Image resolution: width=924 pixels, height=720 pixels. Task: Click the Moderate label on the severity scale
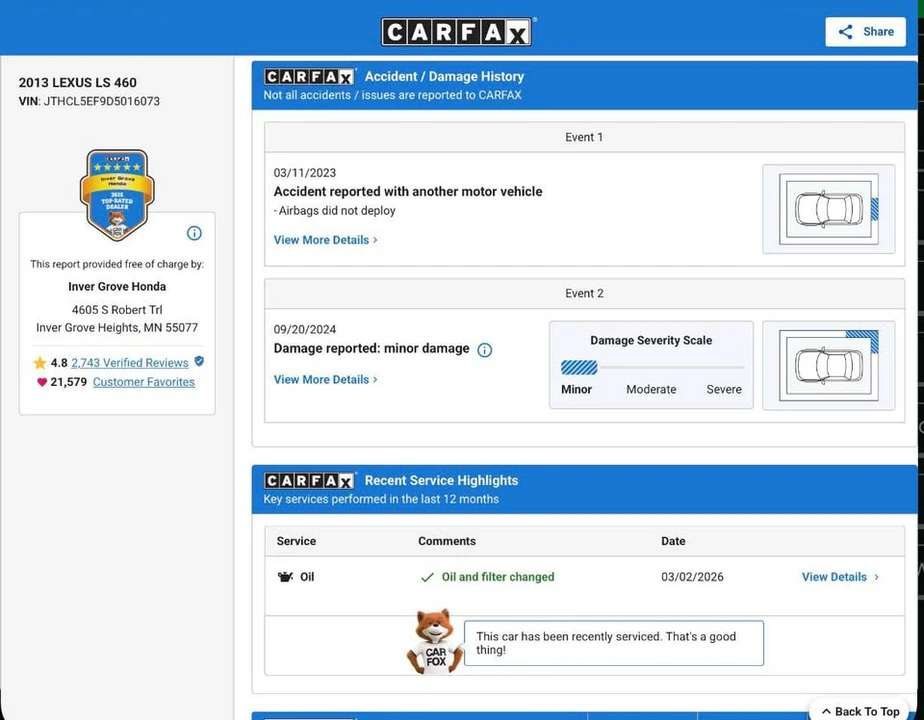click(651, 389)
